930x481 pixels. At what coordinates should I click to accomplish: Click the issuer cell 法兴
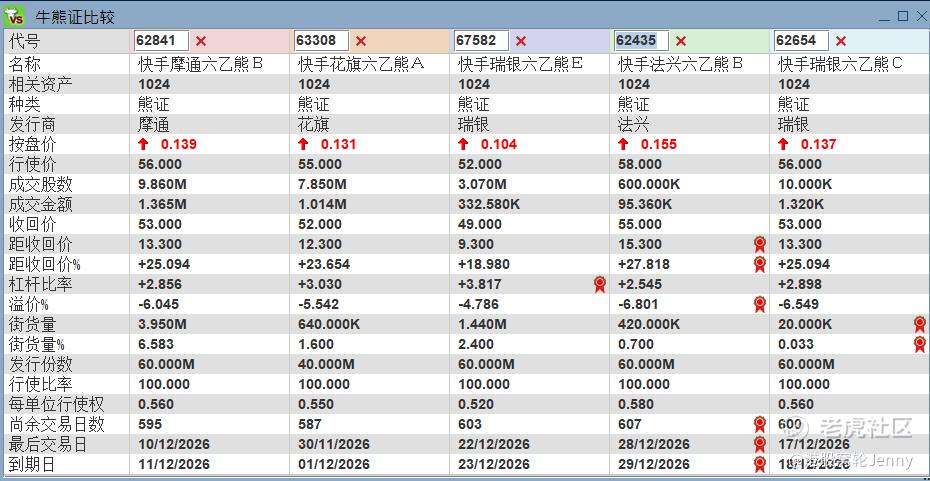point(633,124)
